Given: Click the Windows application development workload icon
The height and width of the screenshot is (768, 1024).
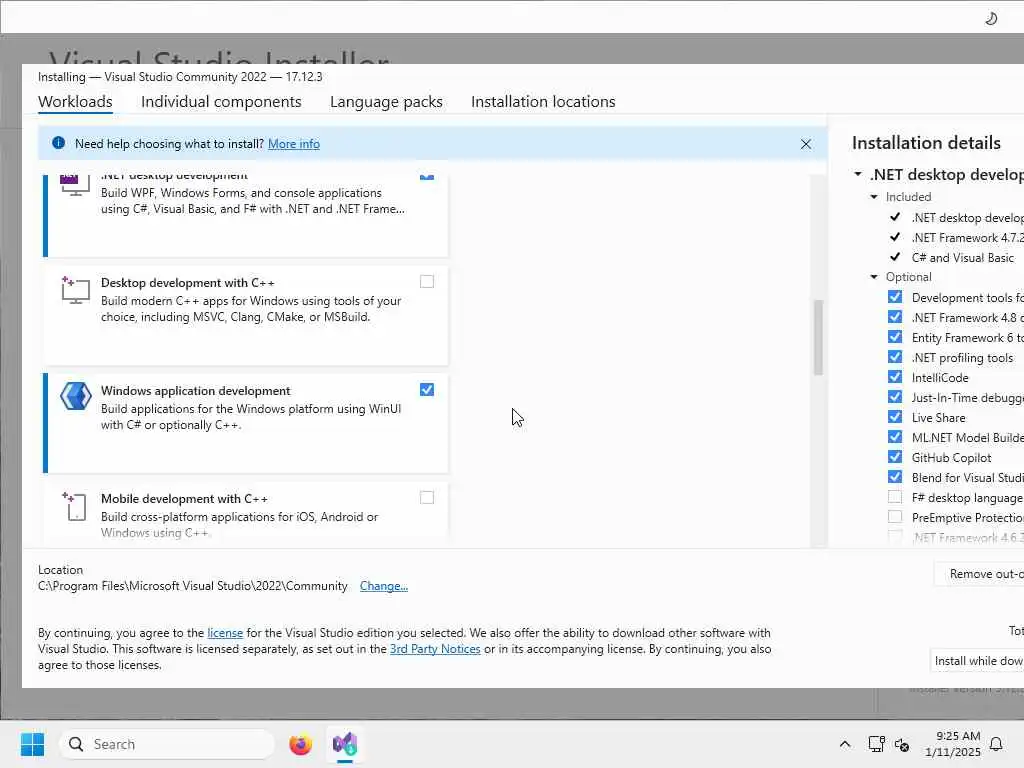Looking at the screenshot, I should click(x=76, y=396).
